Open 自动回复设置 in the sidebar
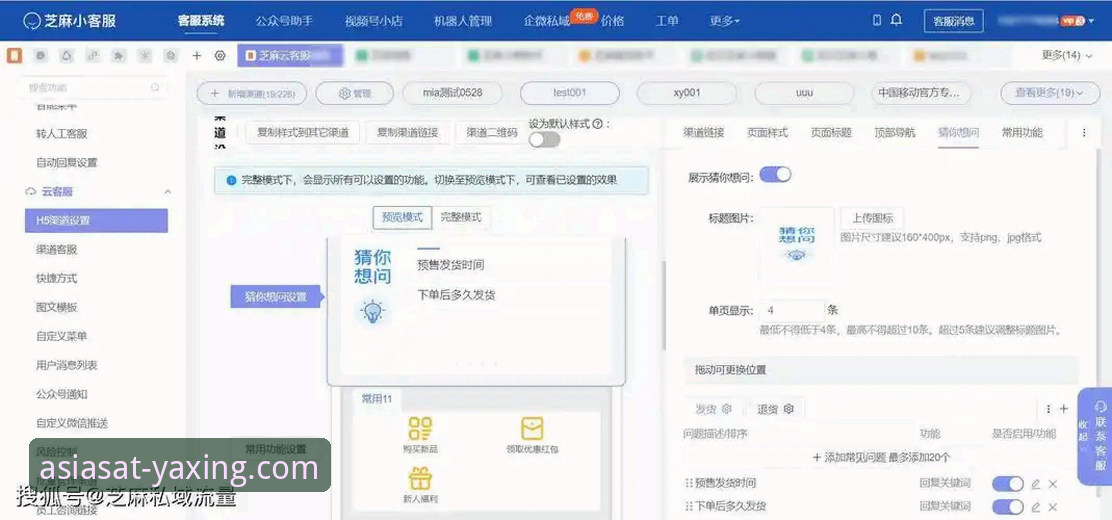 click(67, 162)
